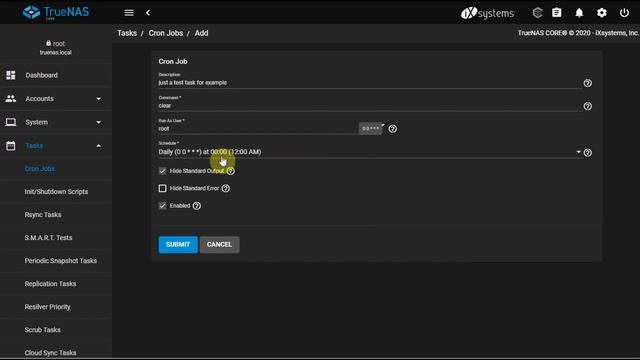Viewport: 640px width, 360px height.
Task: Click the Tasks calendar icon
Action: coord(11,146)
